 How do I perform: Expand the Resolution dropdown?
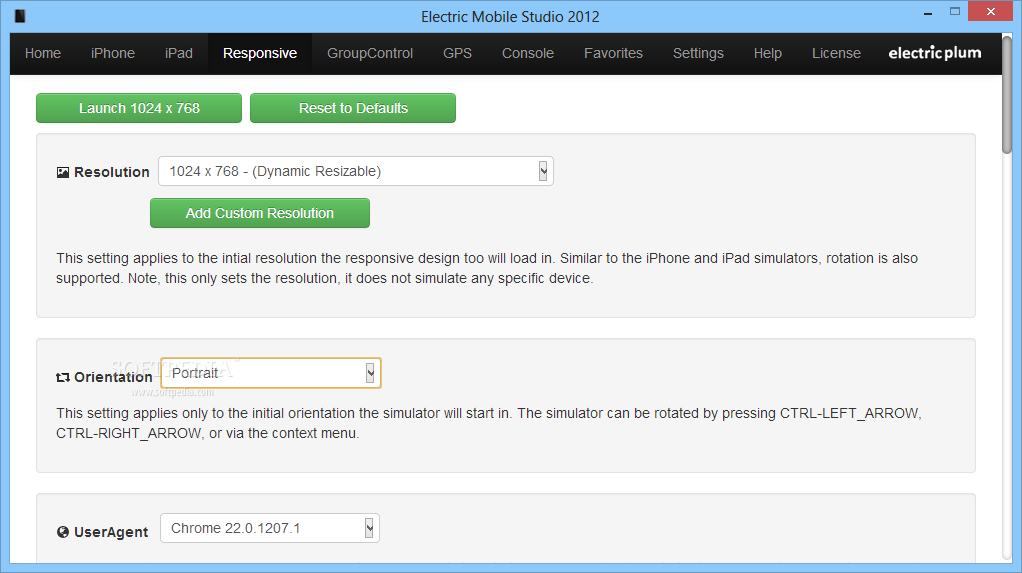point(356,171)
